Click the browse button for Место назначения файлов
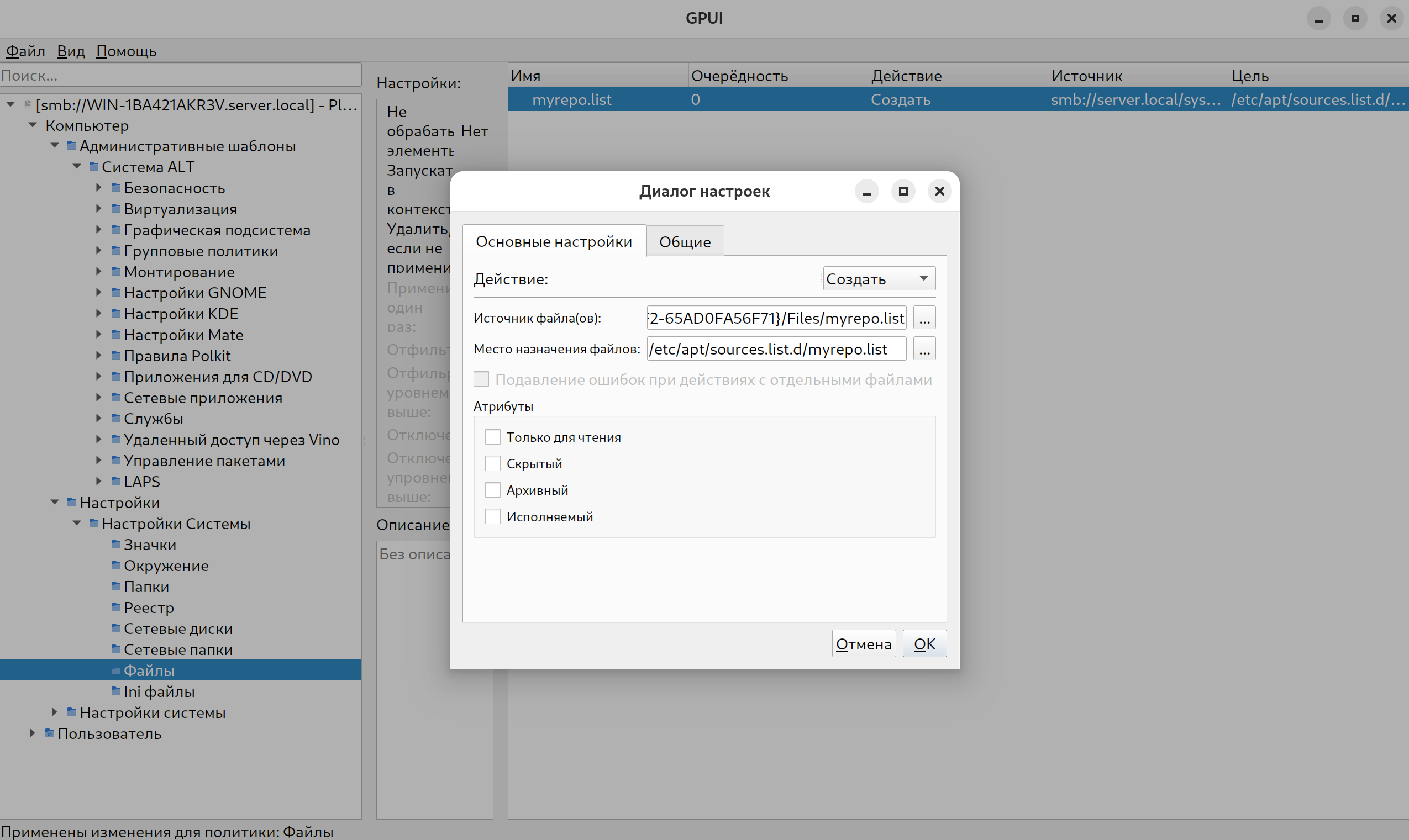 pyautogui.click(x=924, y=349)
